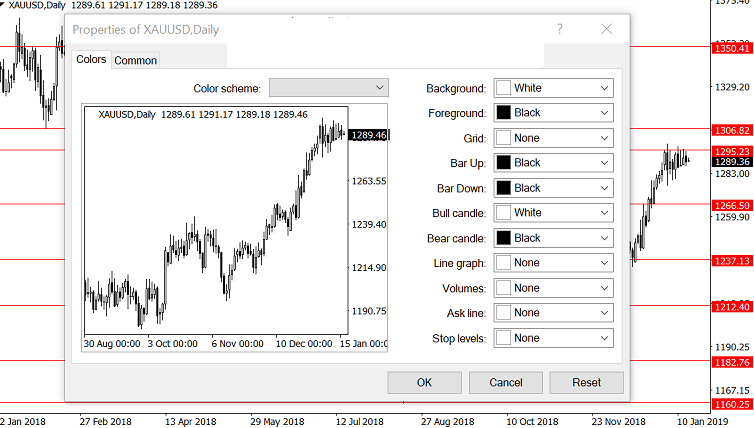Screen dimensions: 754x428
Task: Click the 13 Apr 2018 date label
Action: [x=190, y=422]
